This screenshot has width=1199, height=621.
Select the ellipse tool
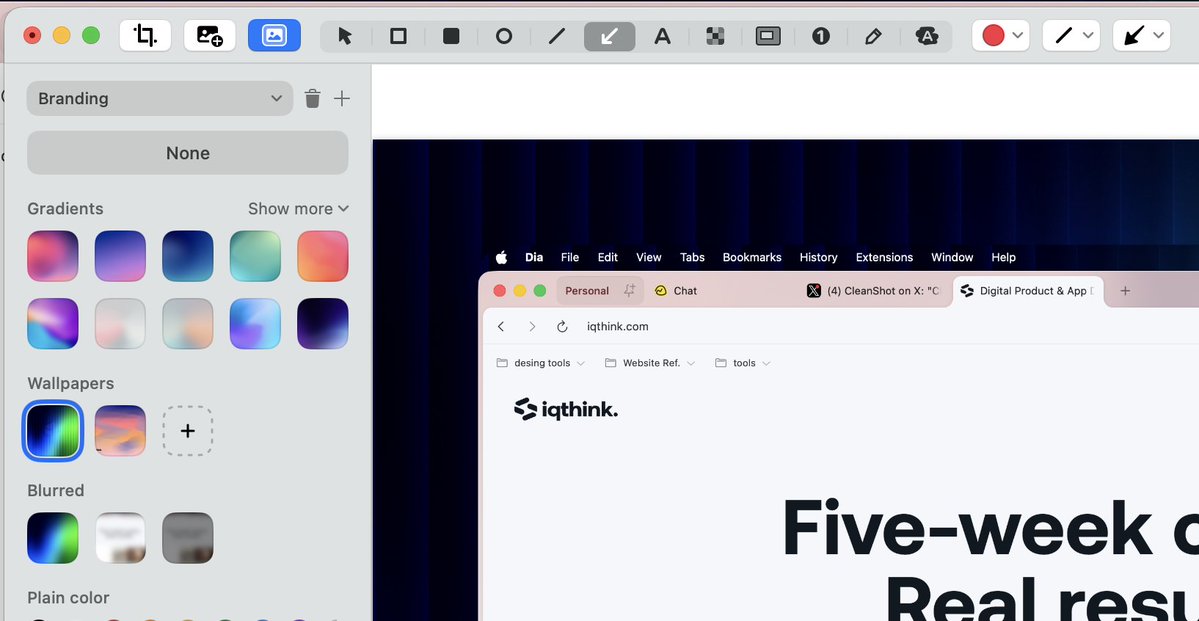(x=504, y=36)
